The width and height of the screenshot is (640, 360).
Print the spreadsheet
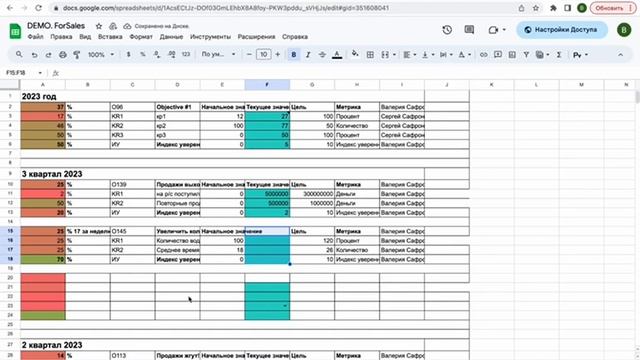click(x=62, y=55)
